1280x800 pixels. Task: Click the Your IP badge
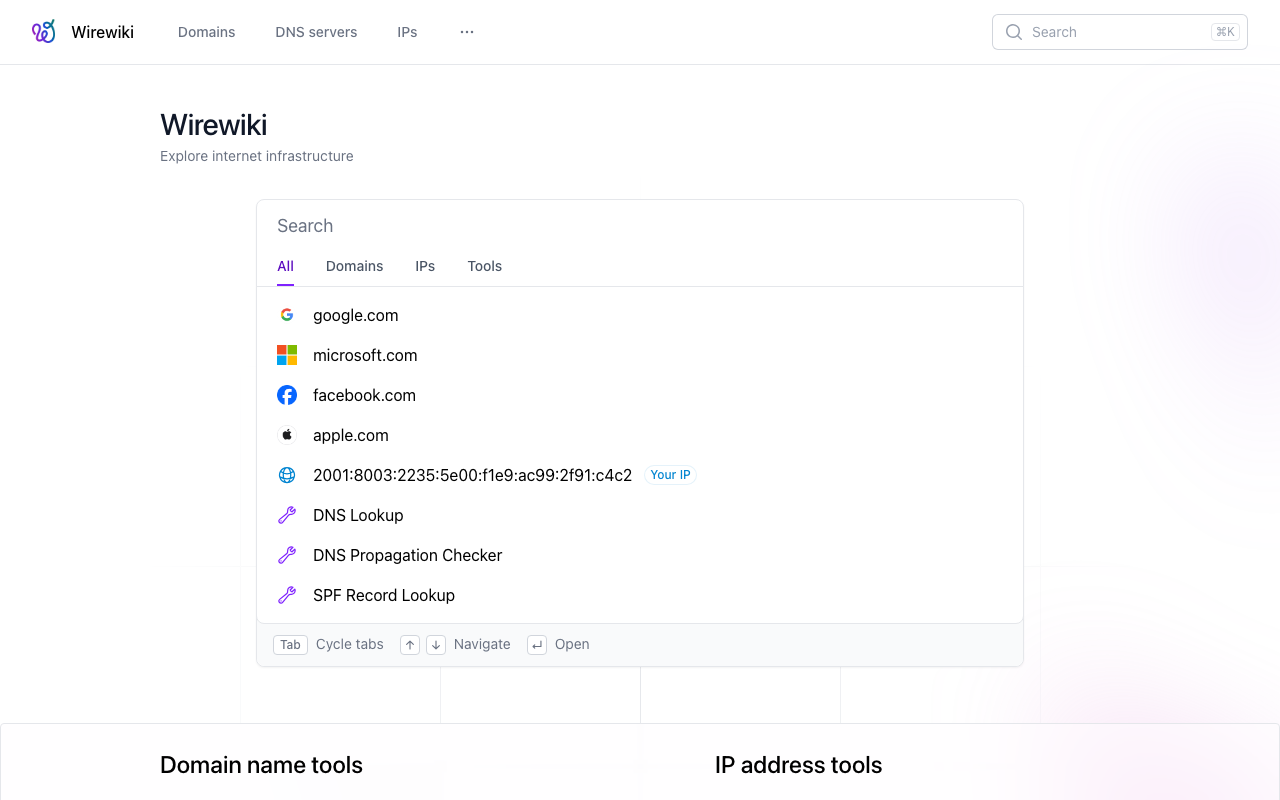(670, 475)
